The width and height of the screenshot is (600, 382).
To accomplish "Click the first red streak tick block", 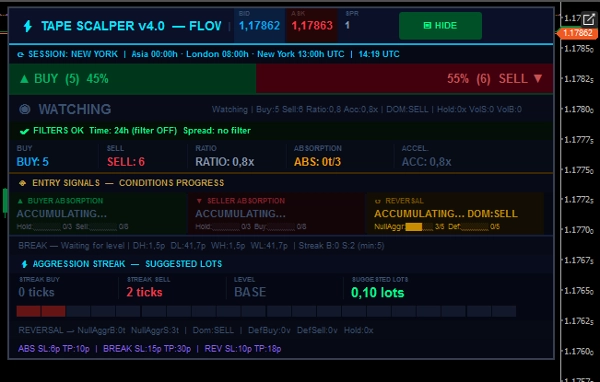I will click(x=28, y=311).
